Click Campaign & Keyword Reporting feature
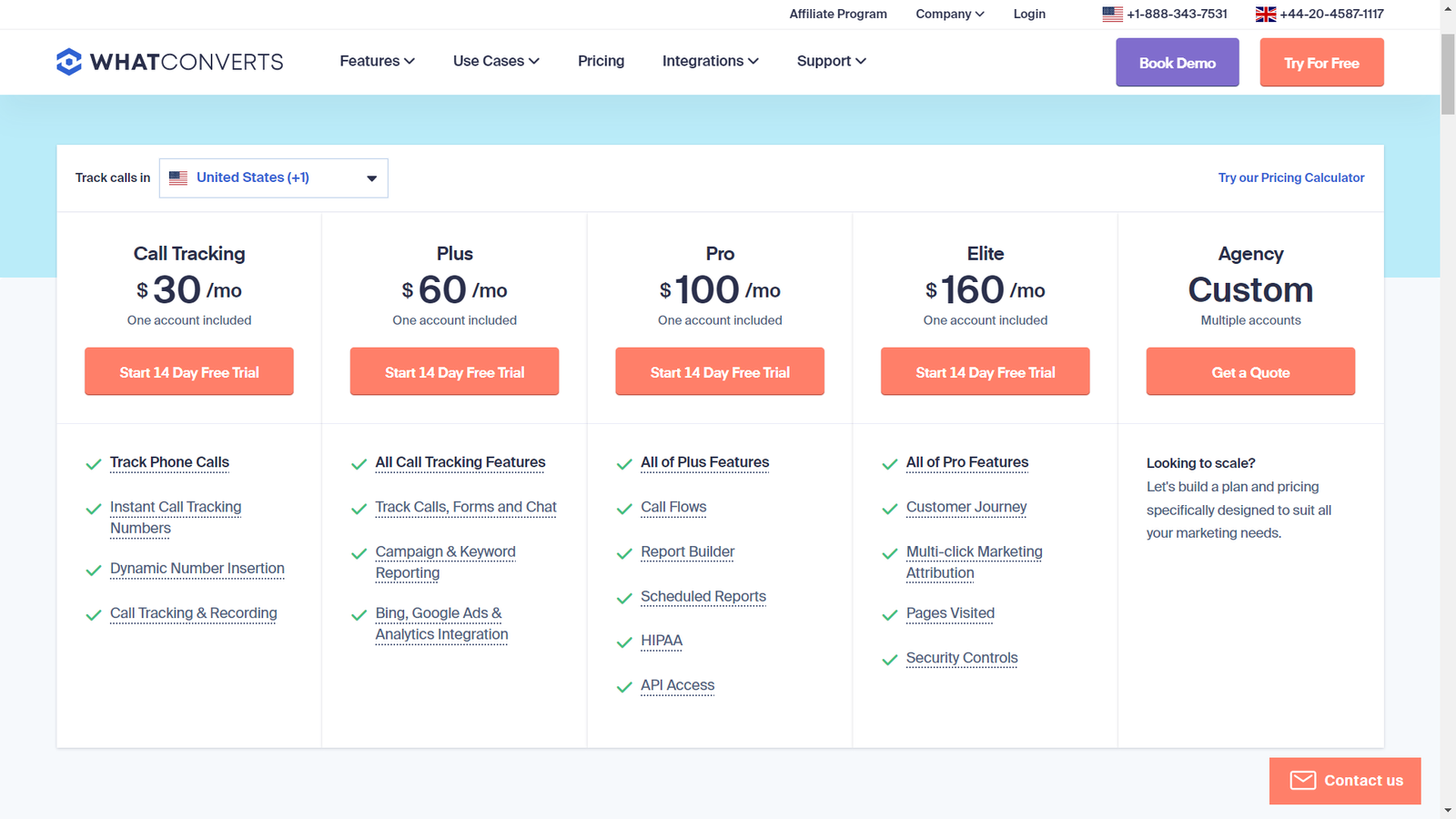The image size is (1456, 819). pos(446,562)
